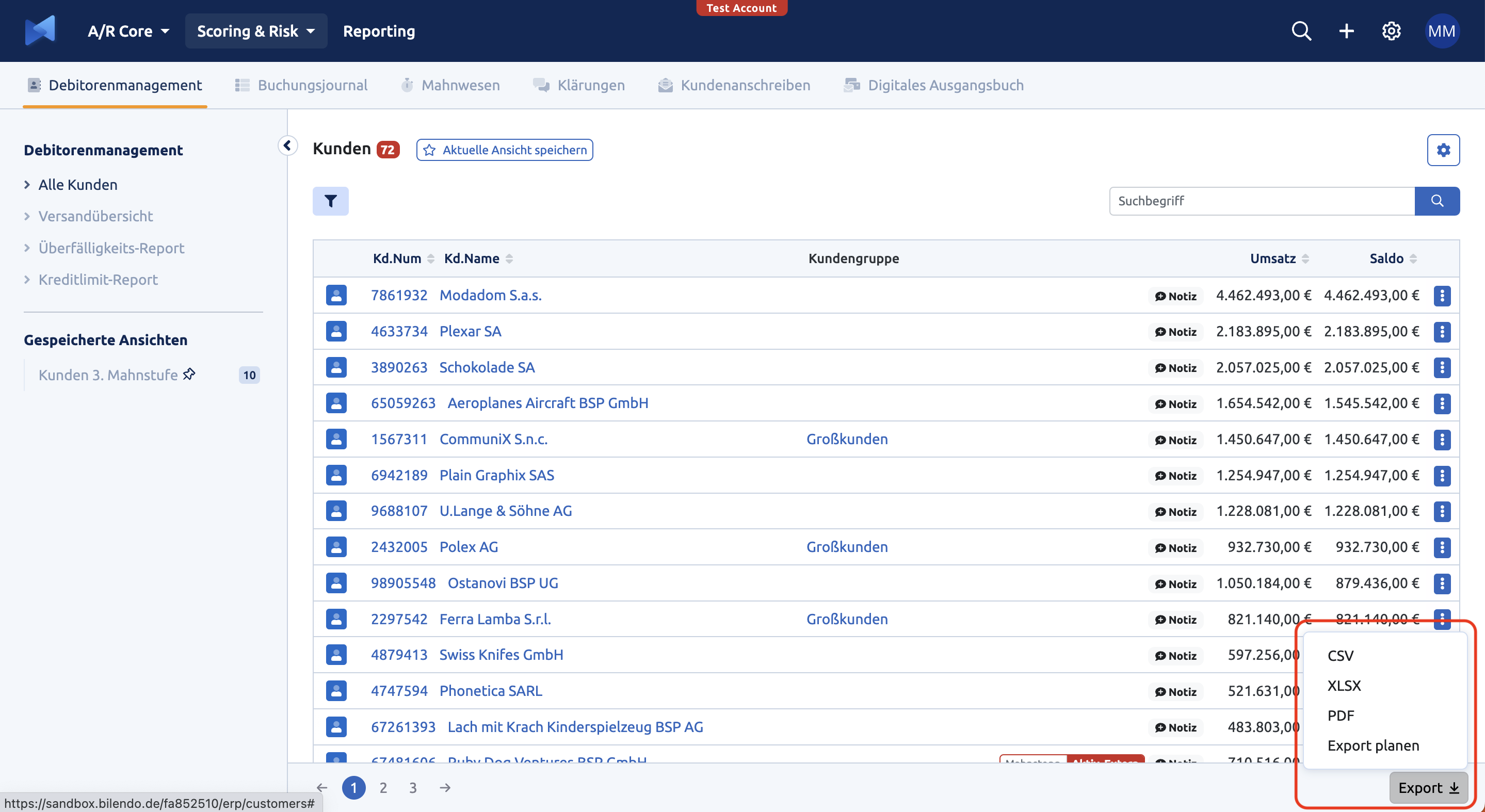This screenshot has height=812, width=1485.
Task: Open the filter funnel icon
Action: pyautogui.click(x=330, y=201)
